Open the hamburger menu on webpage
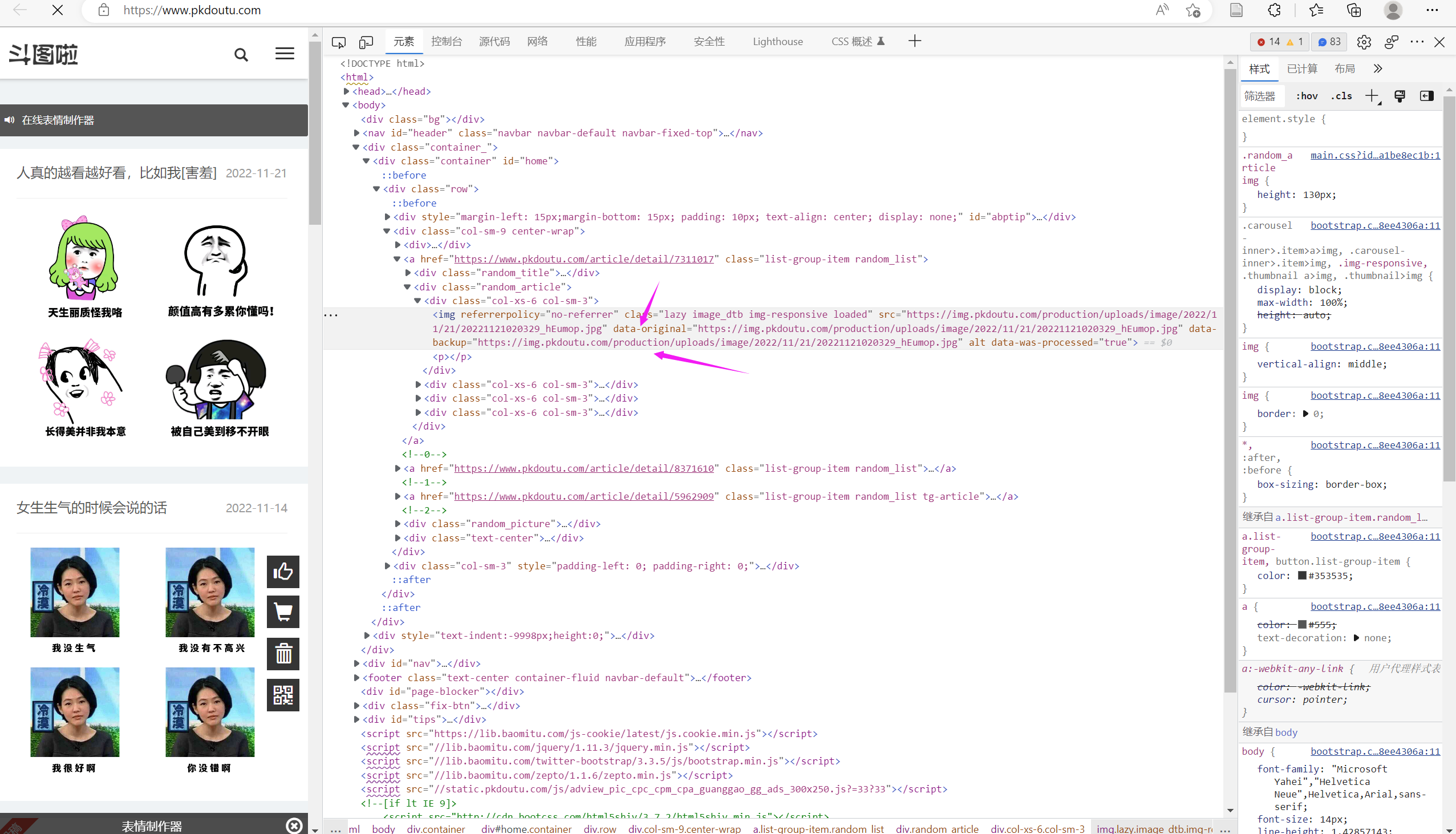This screenshot has width=1456, height=834. coord(285,54)
